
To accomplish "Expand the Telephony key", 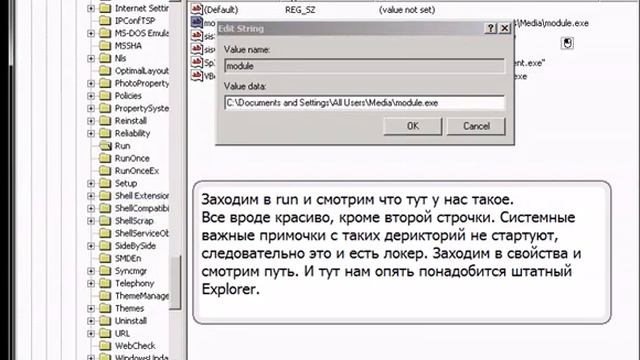I will (91, 283).
